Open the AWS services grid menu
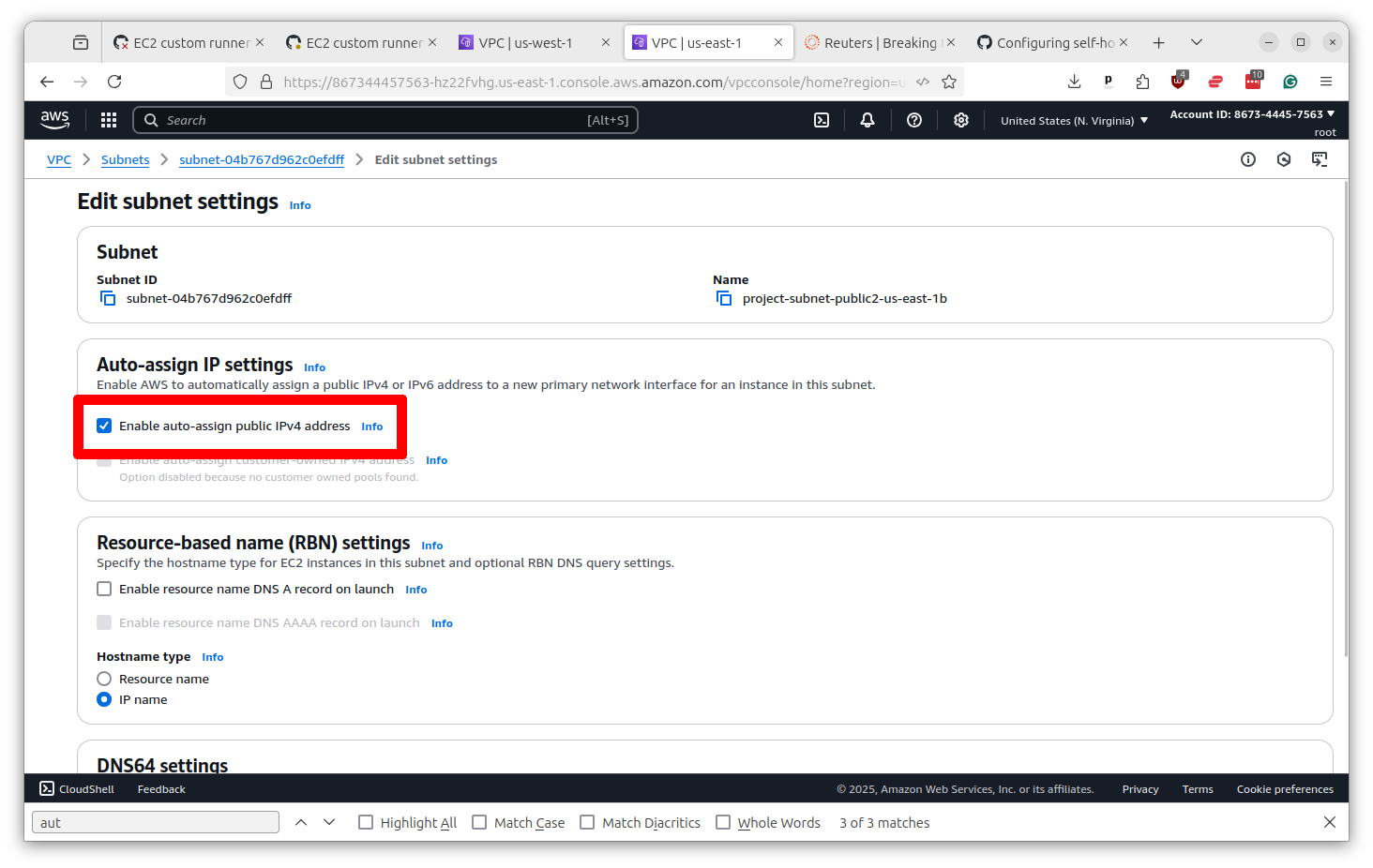The width and height of the screenshot is (1373, 868). (x=109, y=120)
